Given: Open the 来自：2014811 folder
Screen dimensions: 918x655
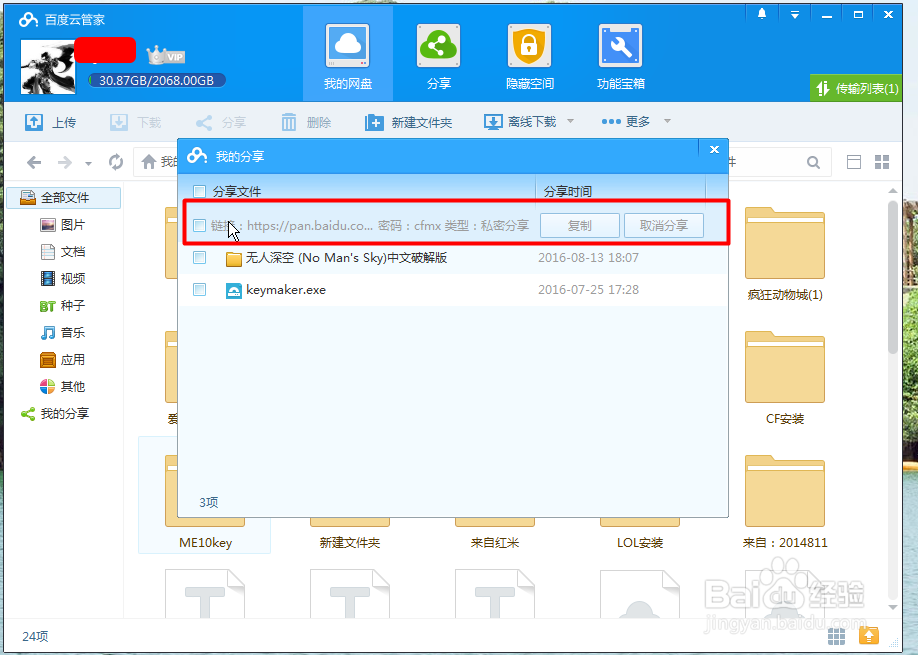Looking at the screenshot, I should point(785,503).
